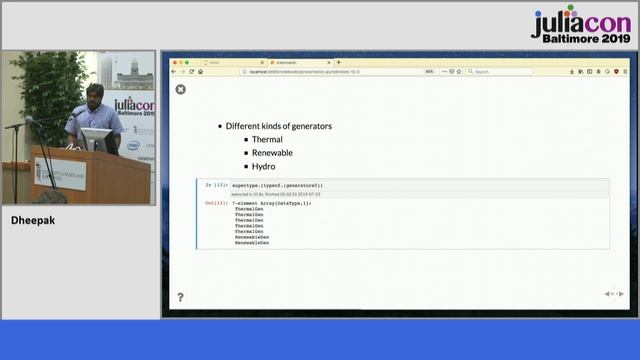Close the Home browser tab
This screenshot has width=640, height=360.
click(262, 62)
